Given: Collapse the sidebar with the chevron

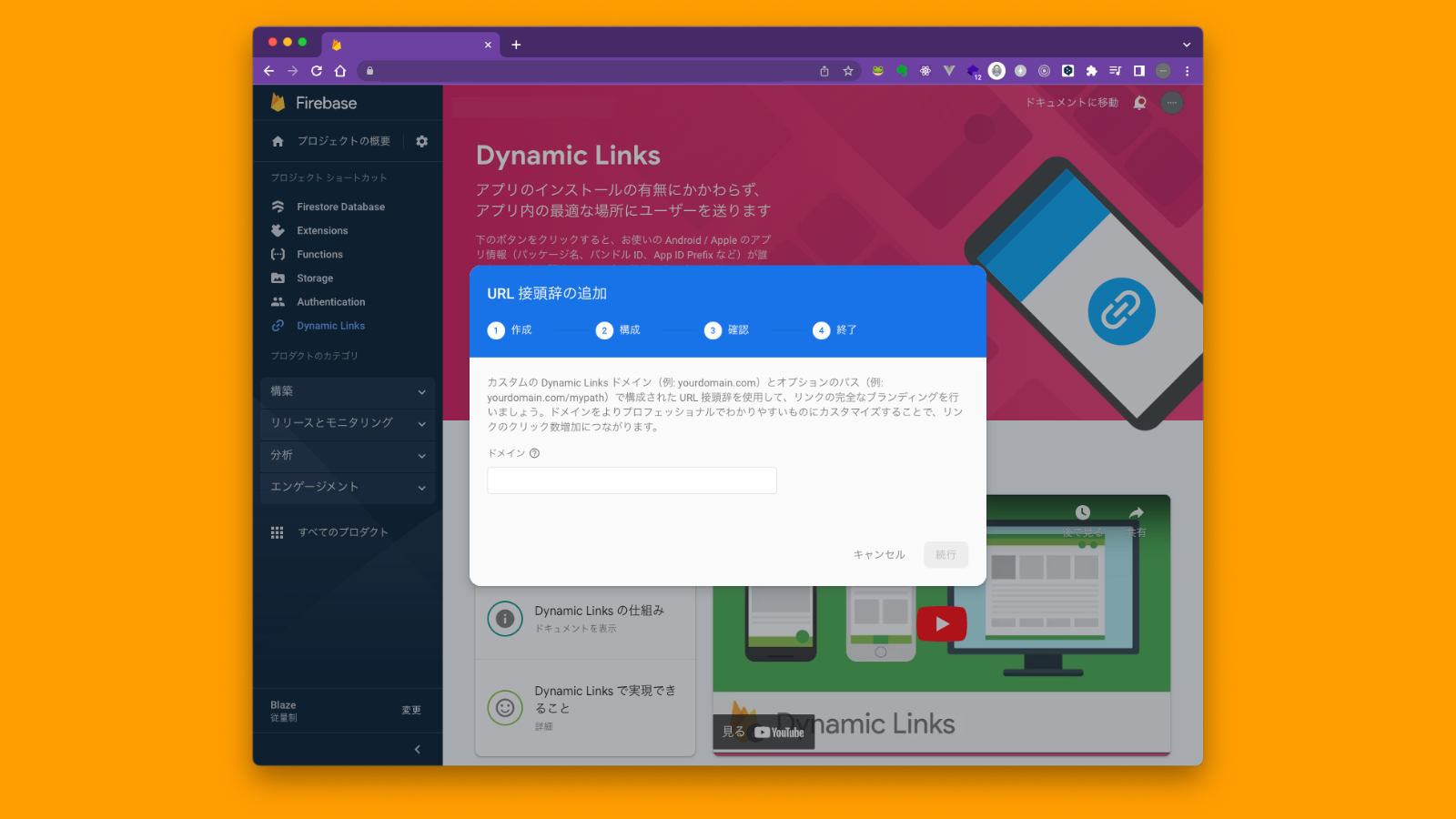Looking at the screenshot, I should [x=418, y=749].
